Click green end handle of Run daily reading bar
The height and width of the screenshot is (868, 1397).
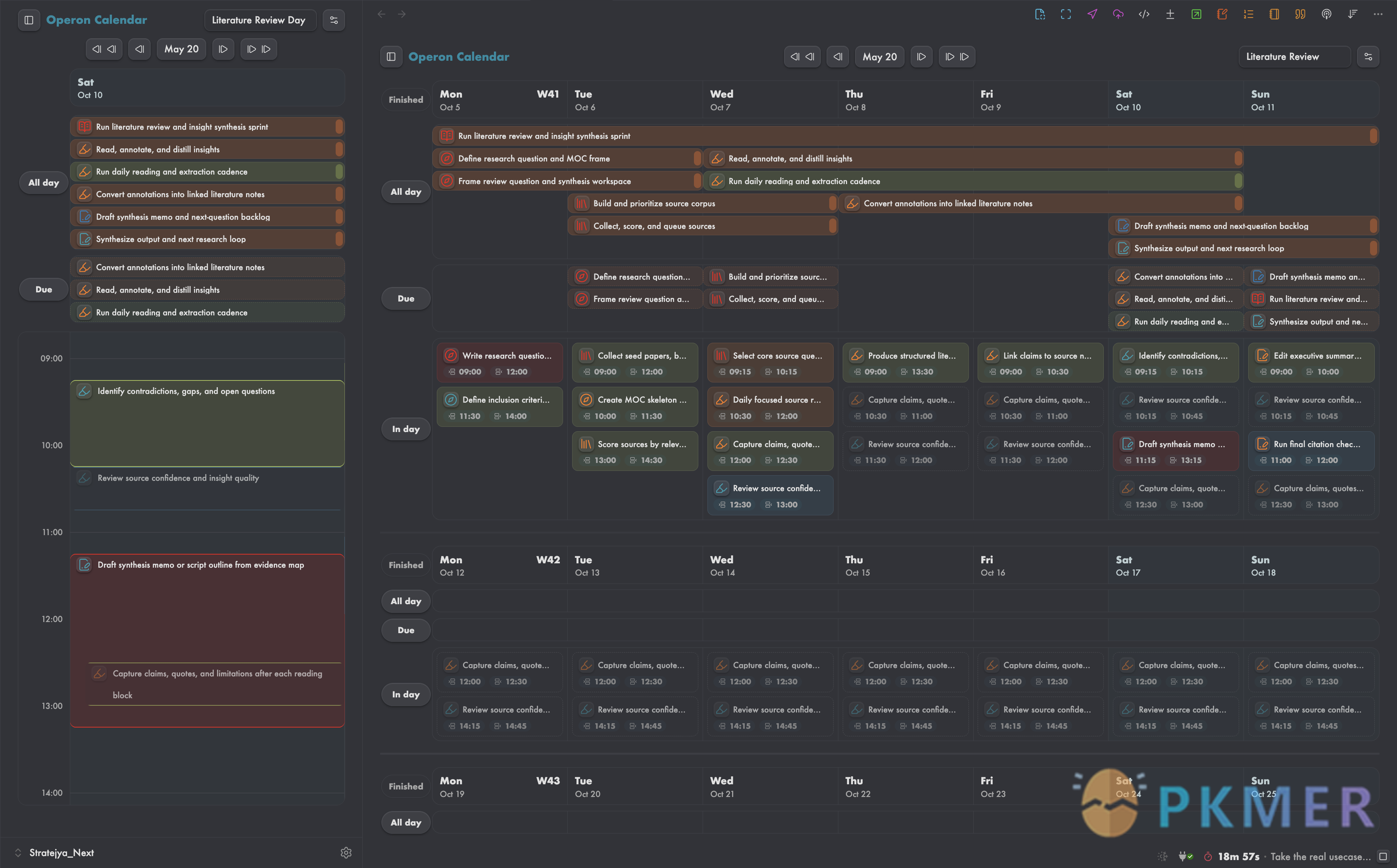[x=1239, y=181]
